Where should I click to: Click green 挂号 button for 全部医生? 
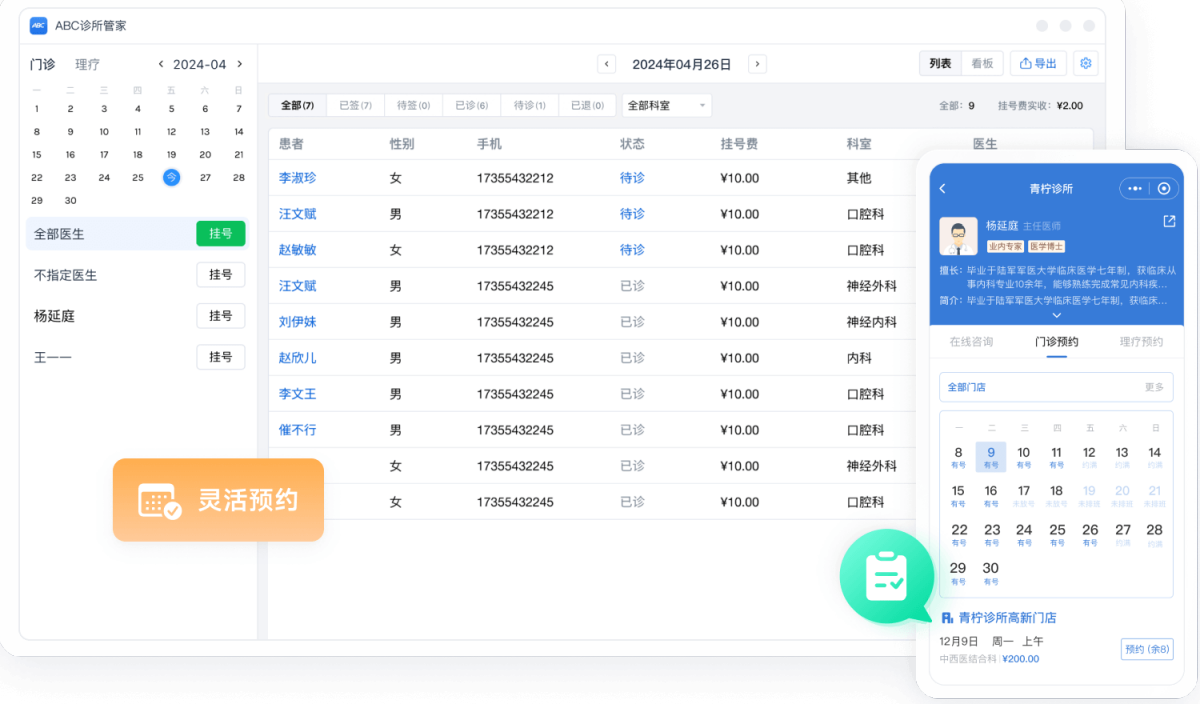220,234
